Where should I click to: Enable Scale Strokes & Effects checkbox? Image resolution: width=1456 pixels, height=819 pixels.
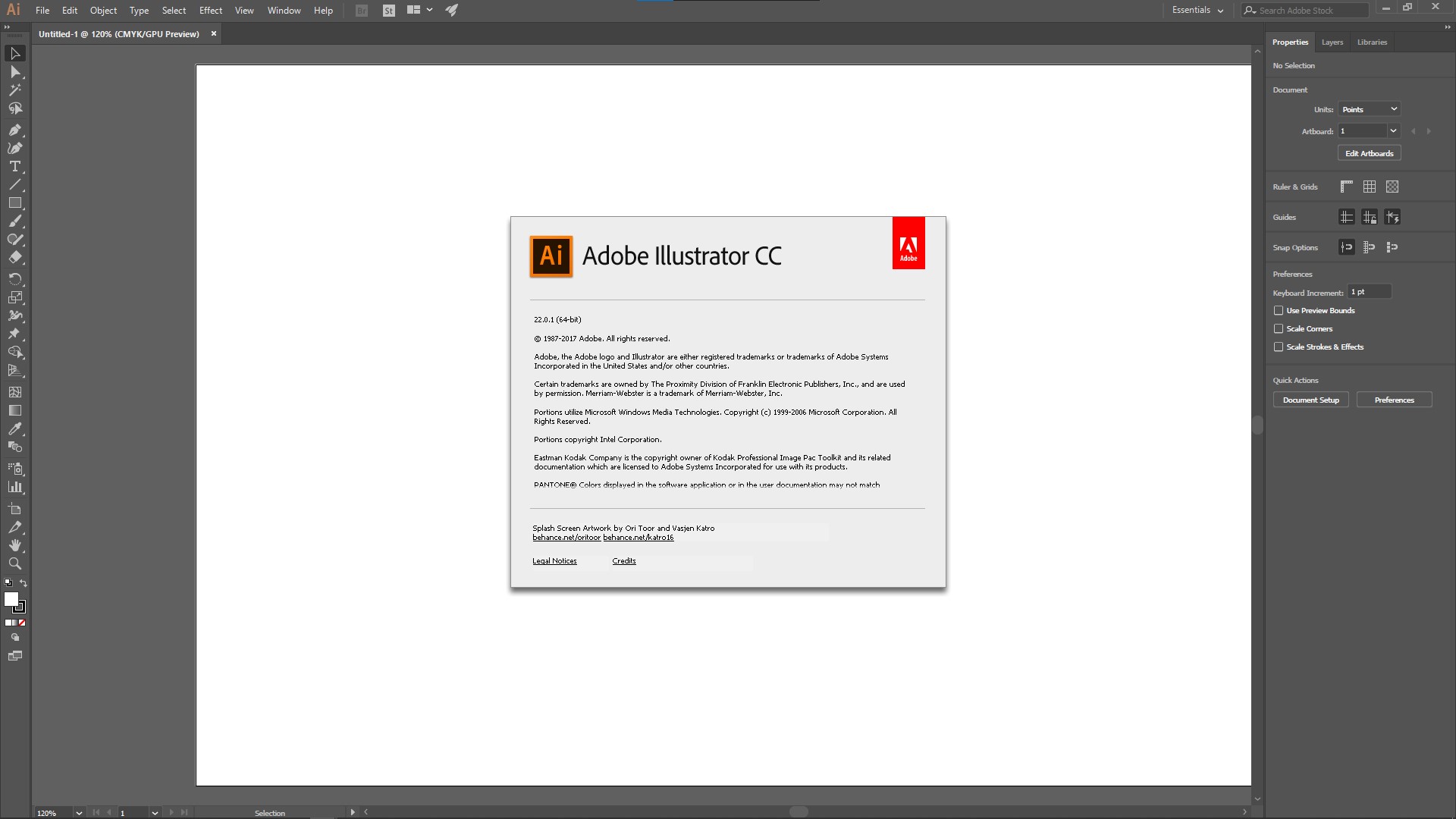click(x=1279, y=347)
